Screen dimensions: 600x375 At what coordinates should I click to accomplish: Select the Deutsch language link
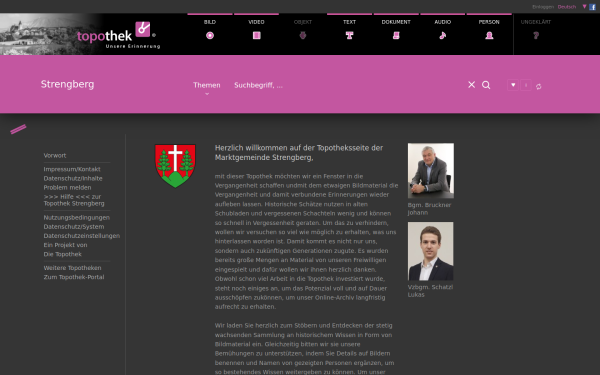click(567, 7)
